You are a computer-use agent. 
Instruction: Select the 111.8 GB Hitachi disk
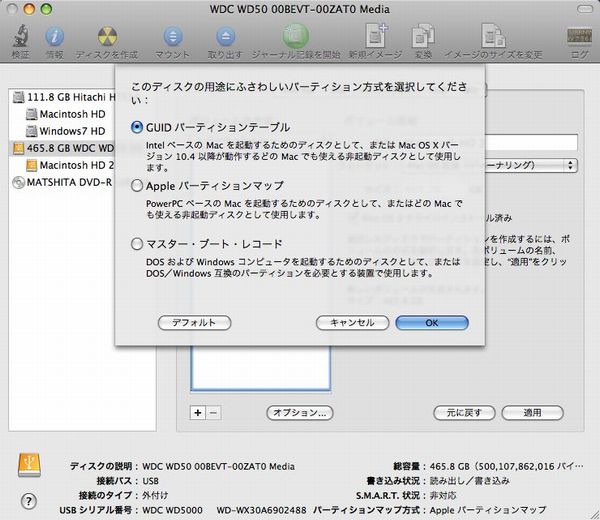pos(64,97)
